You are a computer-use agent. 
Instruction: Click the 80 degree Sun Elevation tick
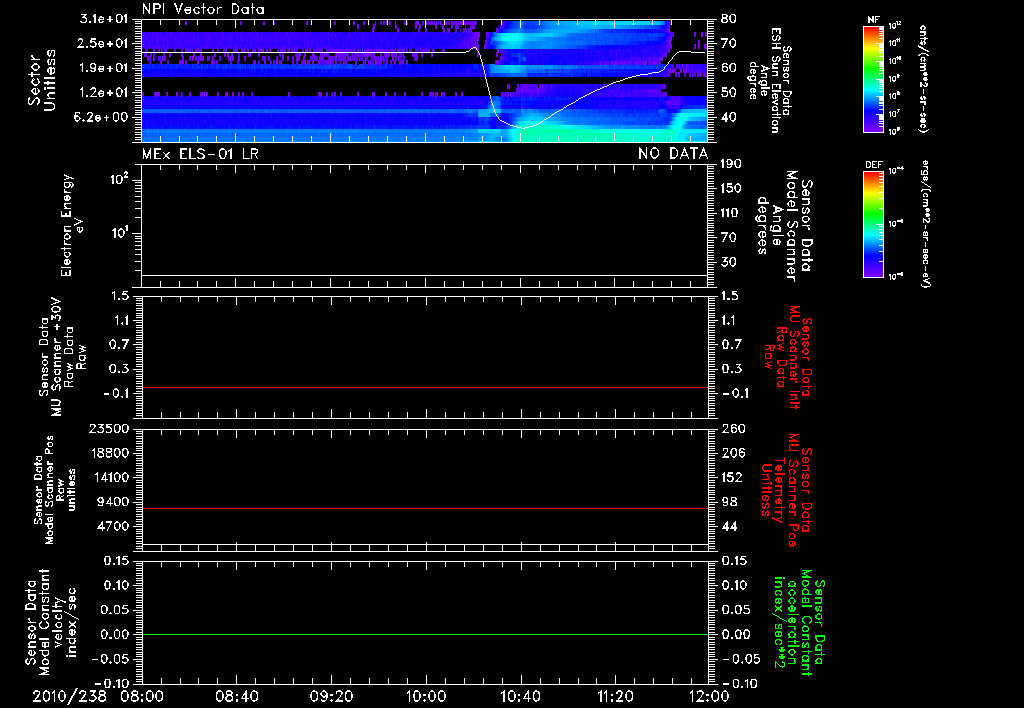coord(728,19)
